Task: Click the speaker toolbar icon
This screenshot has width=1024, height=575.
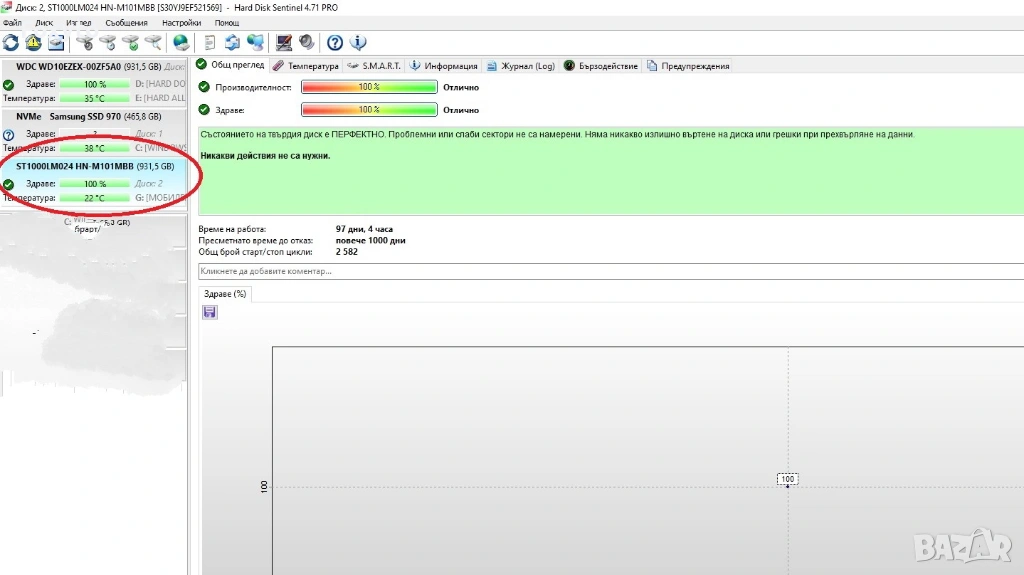Action: (x=306, y=42)
